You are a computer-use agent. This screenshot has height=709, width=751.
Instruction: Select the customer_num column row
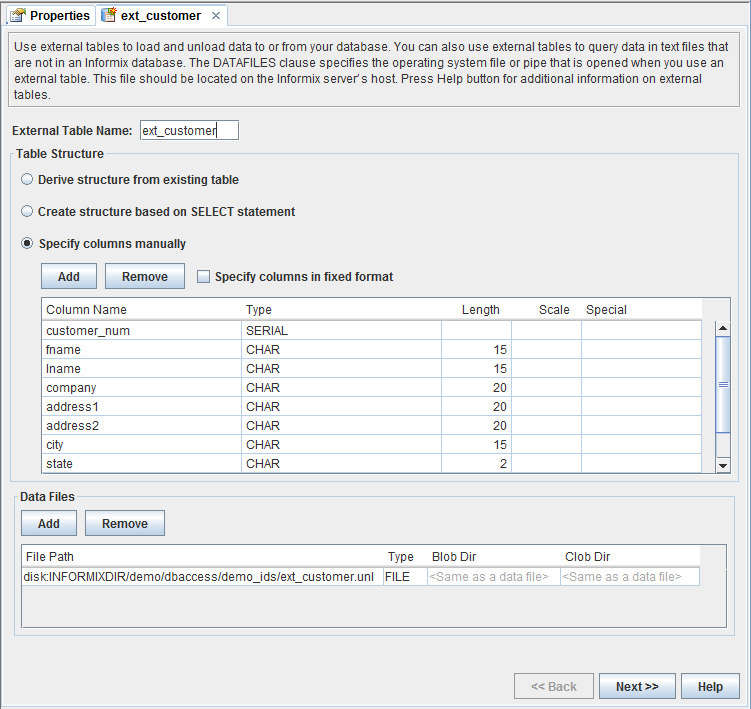pos(140,330)
